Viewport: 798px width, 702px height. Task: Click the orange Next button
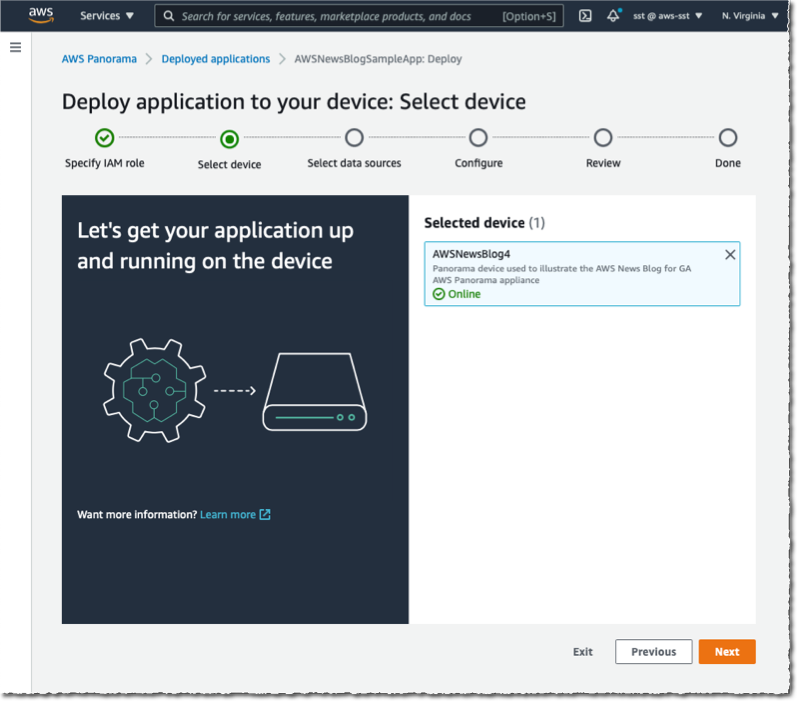coord(727,652)
